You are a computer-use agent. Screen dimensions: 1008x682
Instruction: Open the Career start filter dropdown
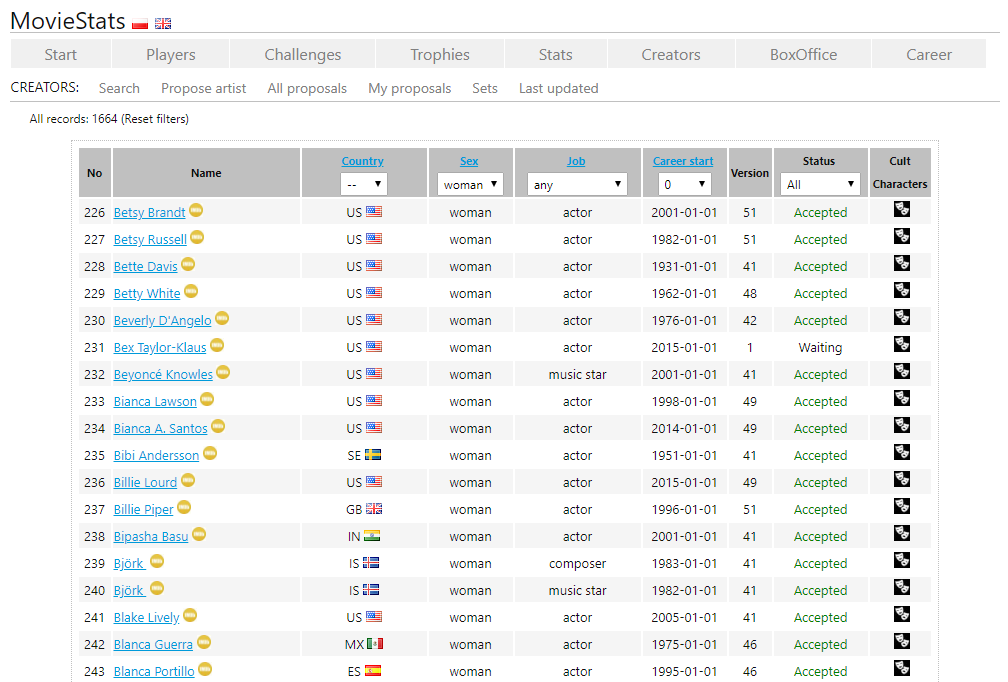pos(684,184)
